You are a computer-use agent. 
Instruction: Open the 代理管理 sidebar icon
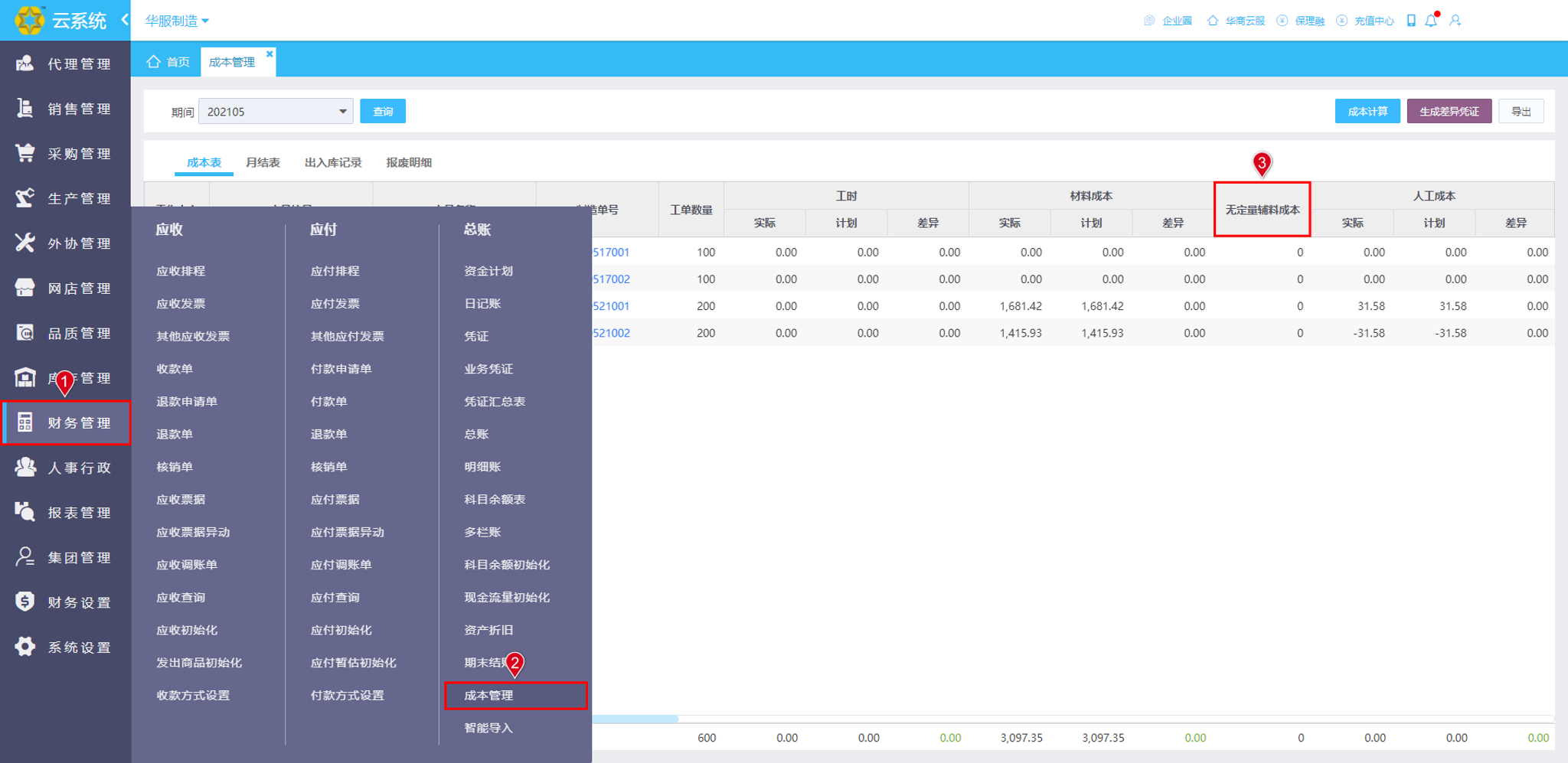coord(25,64)
